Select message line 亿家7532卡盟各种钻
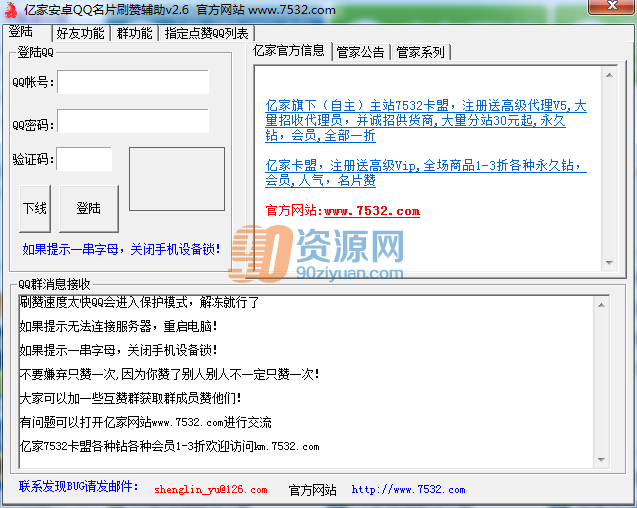 pyautogui.click(x=169, y=446)
